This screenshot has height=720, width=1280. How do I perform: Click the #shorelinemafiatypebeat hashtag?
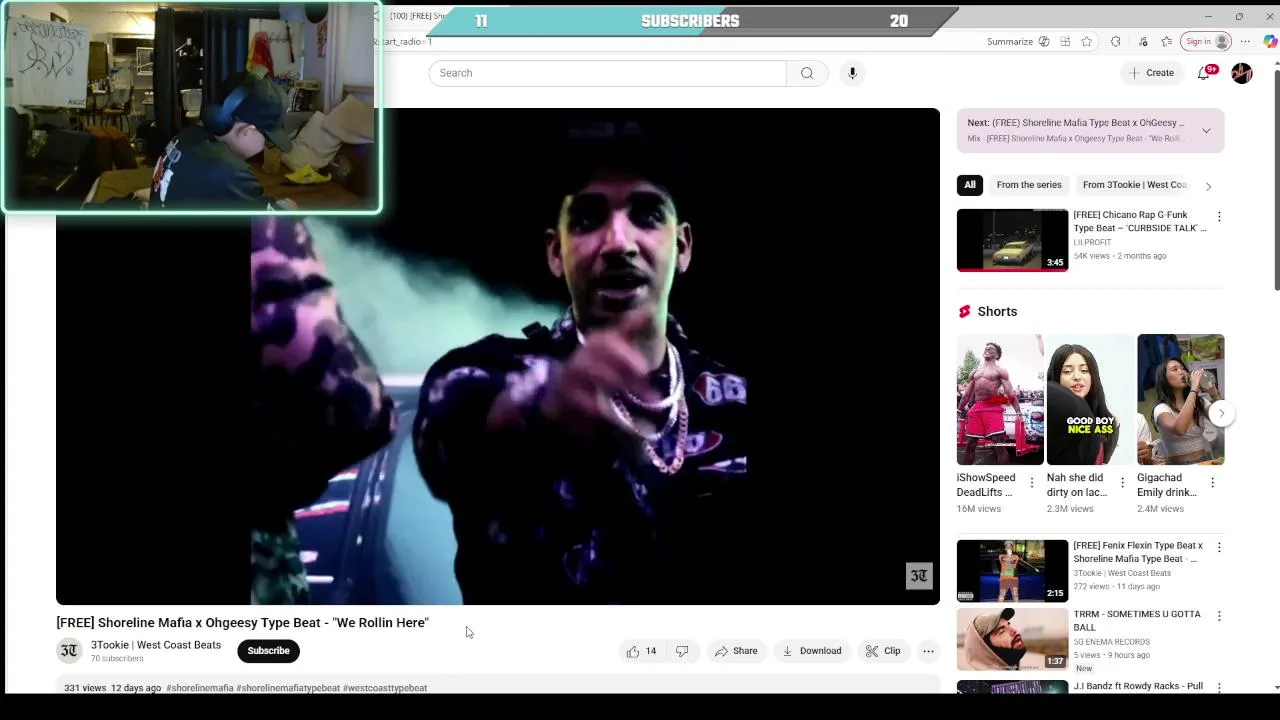tap(288, 688)
